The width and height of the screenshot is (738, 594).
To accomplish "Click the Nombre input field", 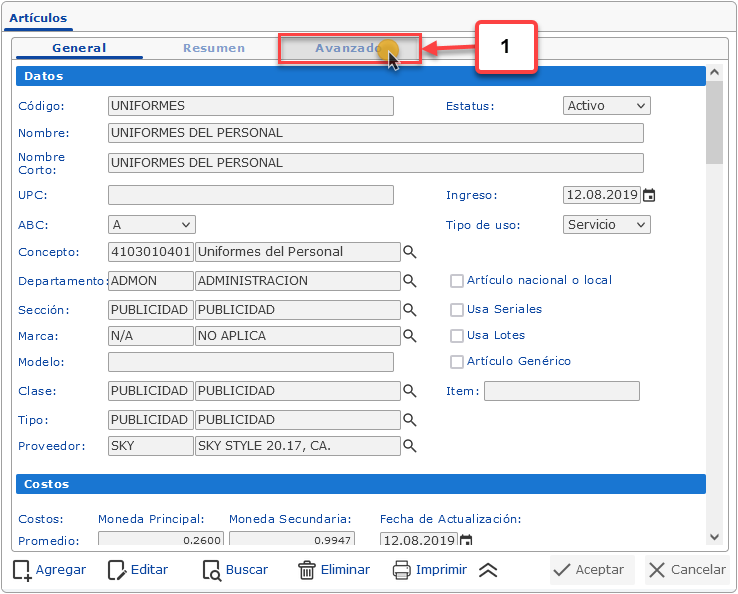I will 376,133.
